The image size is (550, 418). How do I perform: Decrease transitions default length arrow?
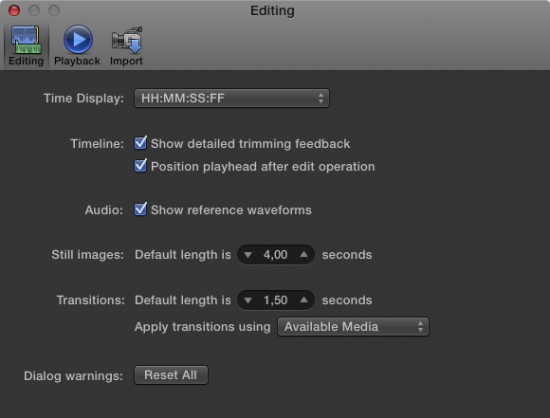click(248, 301)
